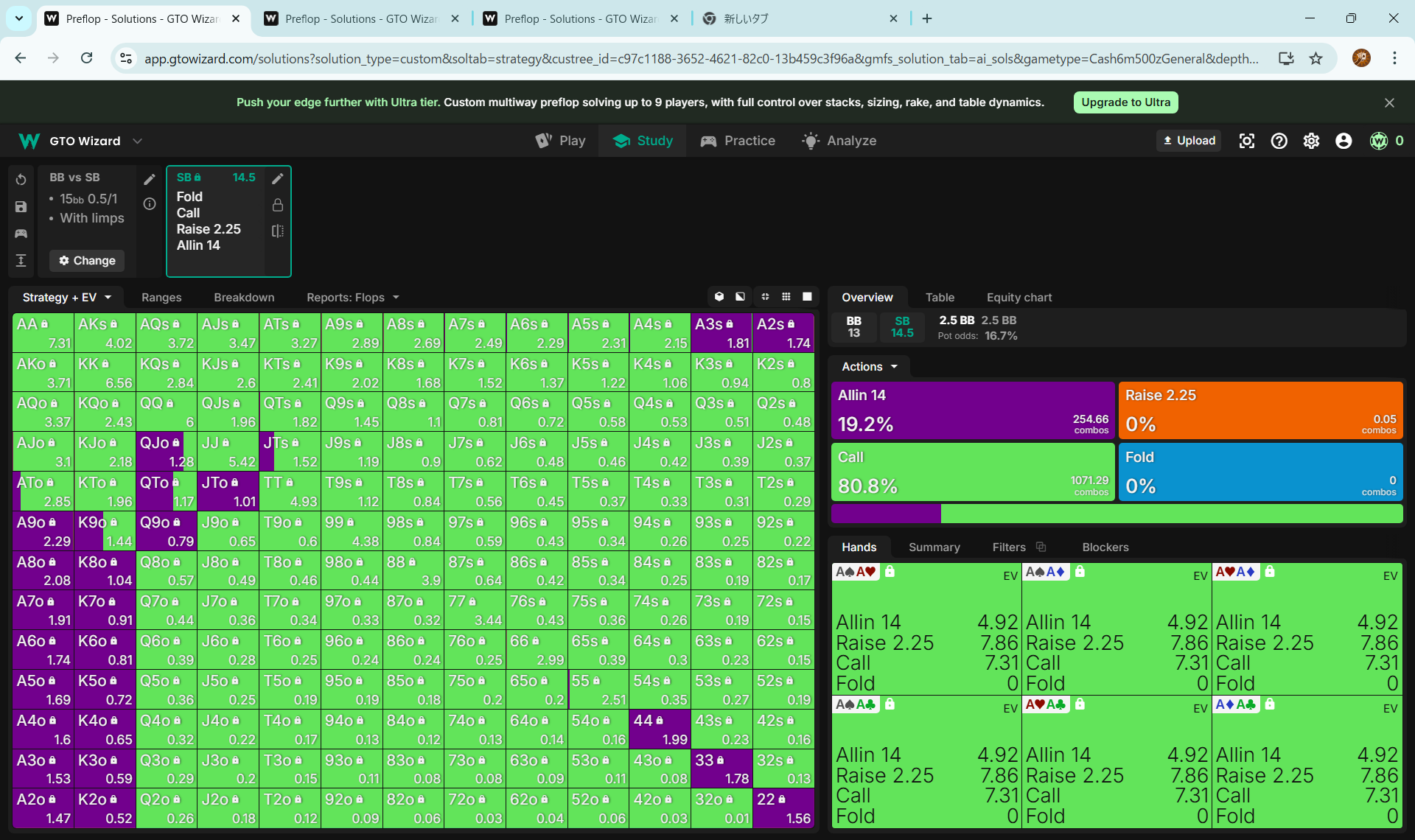Select the AKs cell in hand matrix
The height and width of the screenshot is (840, 1415).
pos(105,333)
